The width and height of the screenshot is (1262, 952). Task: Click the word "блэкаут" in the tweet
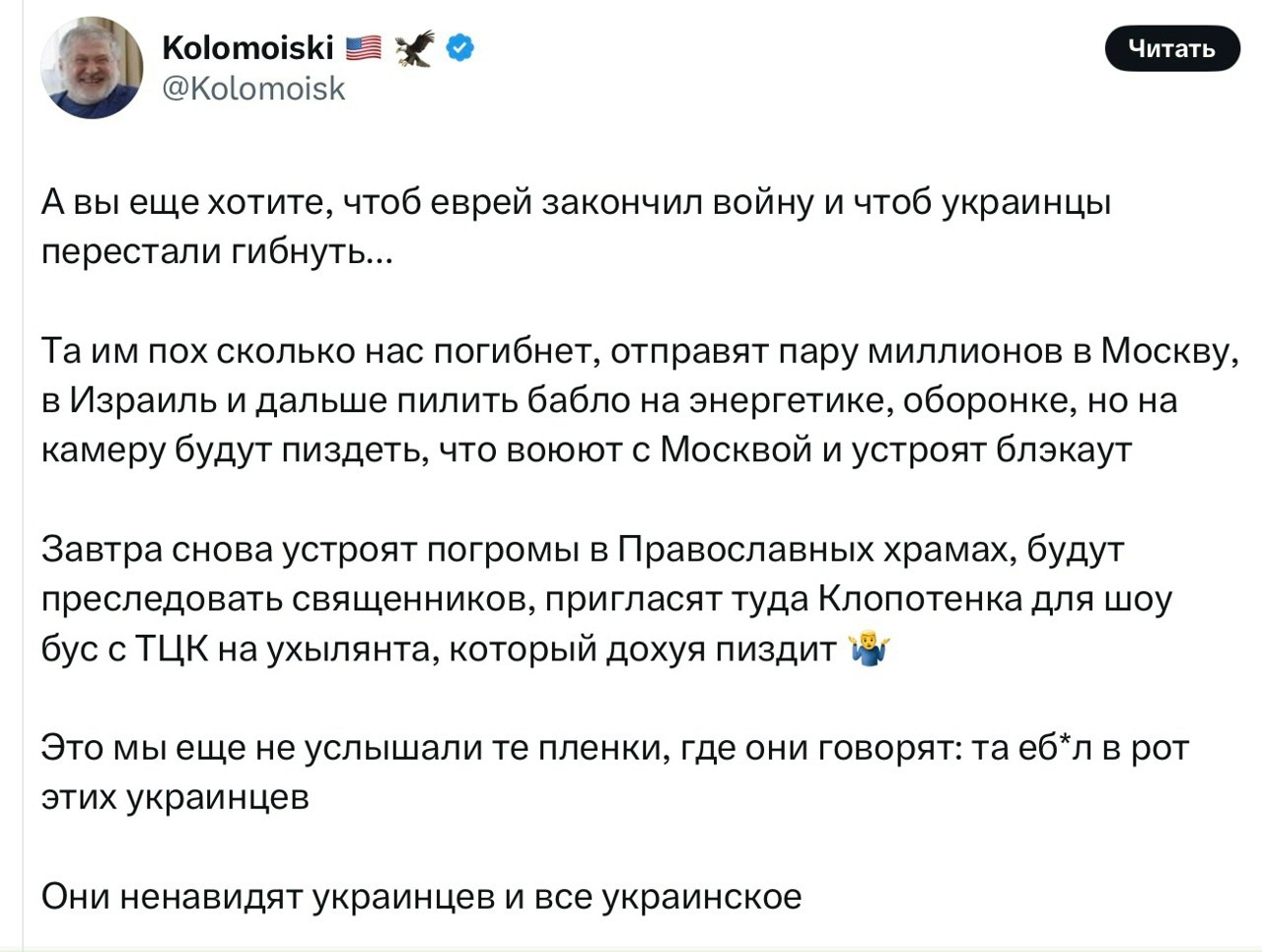[x=1064, y=450]
